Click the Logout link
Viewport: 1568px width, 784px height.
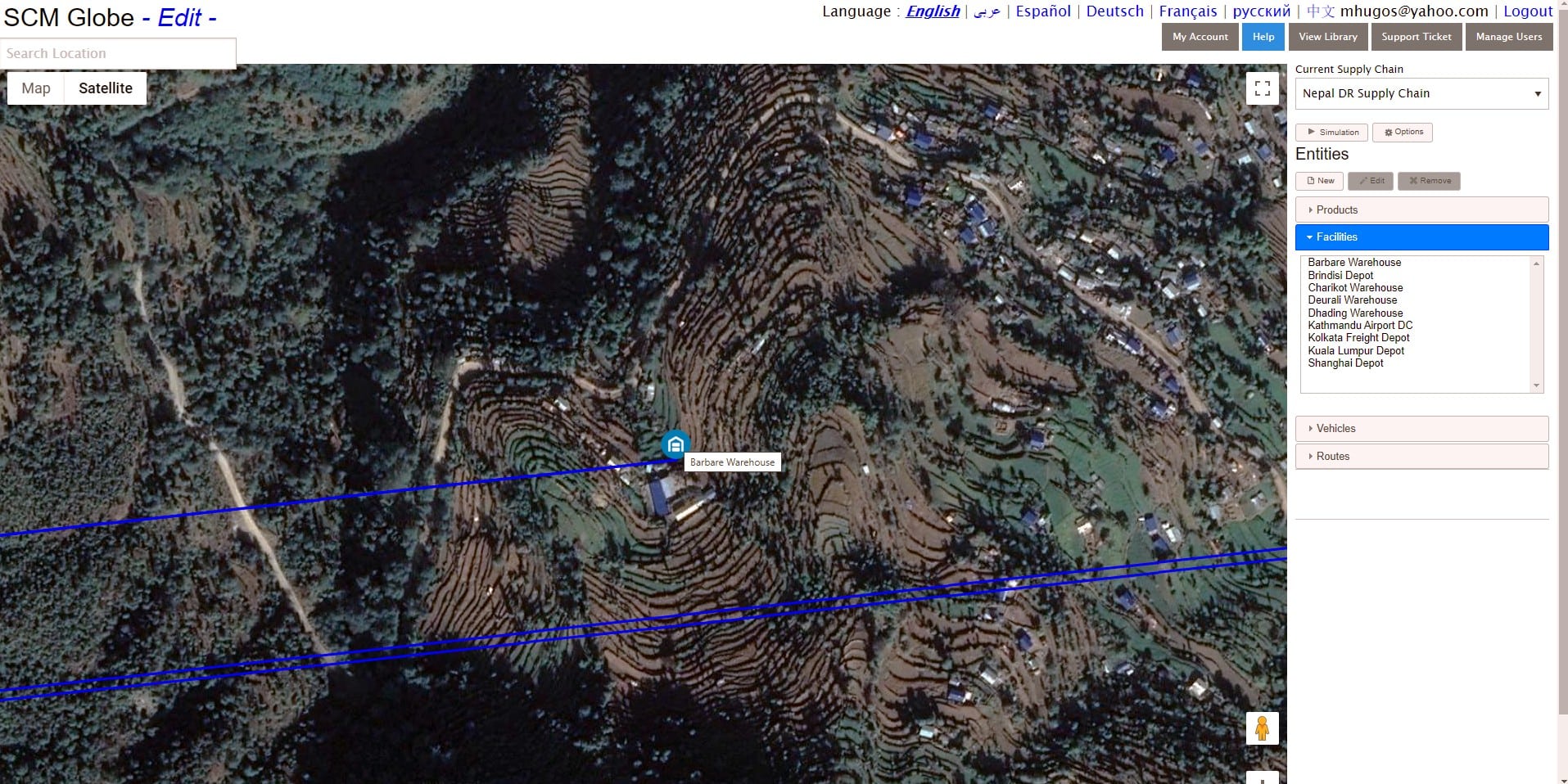(1528, 11)
